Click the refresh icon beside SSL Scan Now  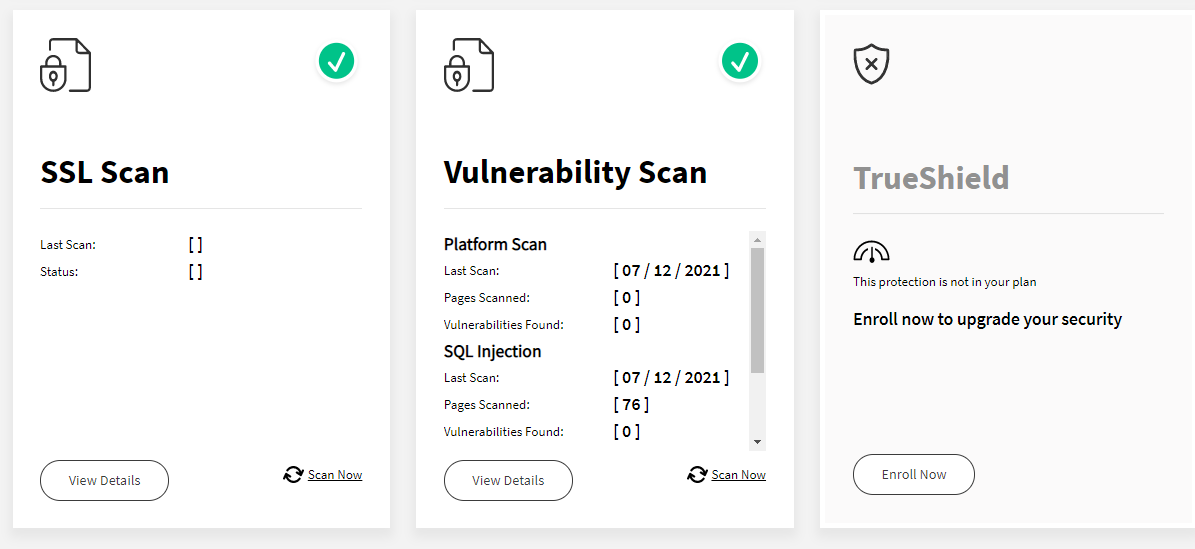click(x=293, y=474)
